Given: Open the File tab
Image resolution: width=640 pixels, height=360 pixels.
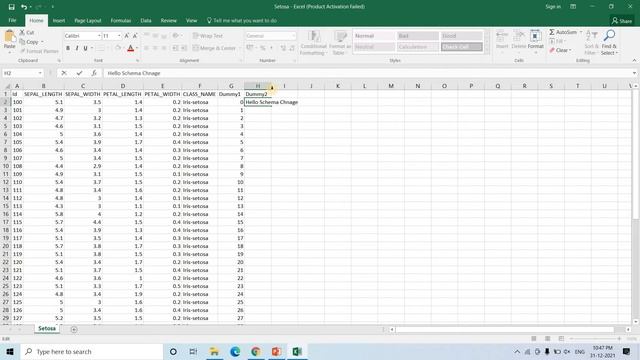Looking at the screenshot, I should tap(12, 20).
